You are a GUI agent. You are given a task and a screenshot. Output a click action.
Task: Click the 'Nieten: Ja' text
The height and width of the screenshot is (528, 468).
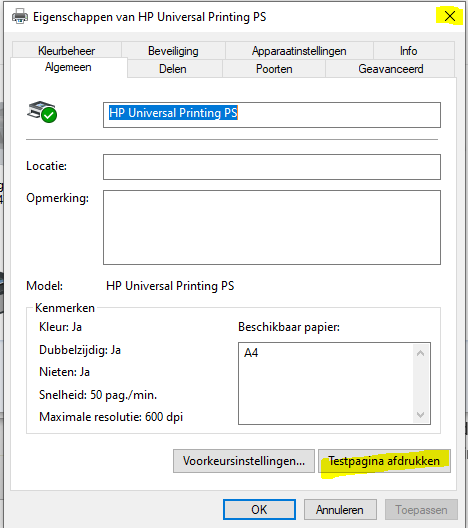coord(64,372)
